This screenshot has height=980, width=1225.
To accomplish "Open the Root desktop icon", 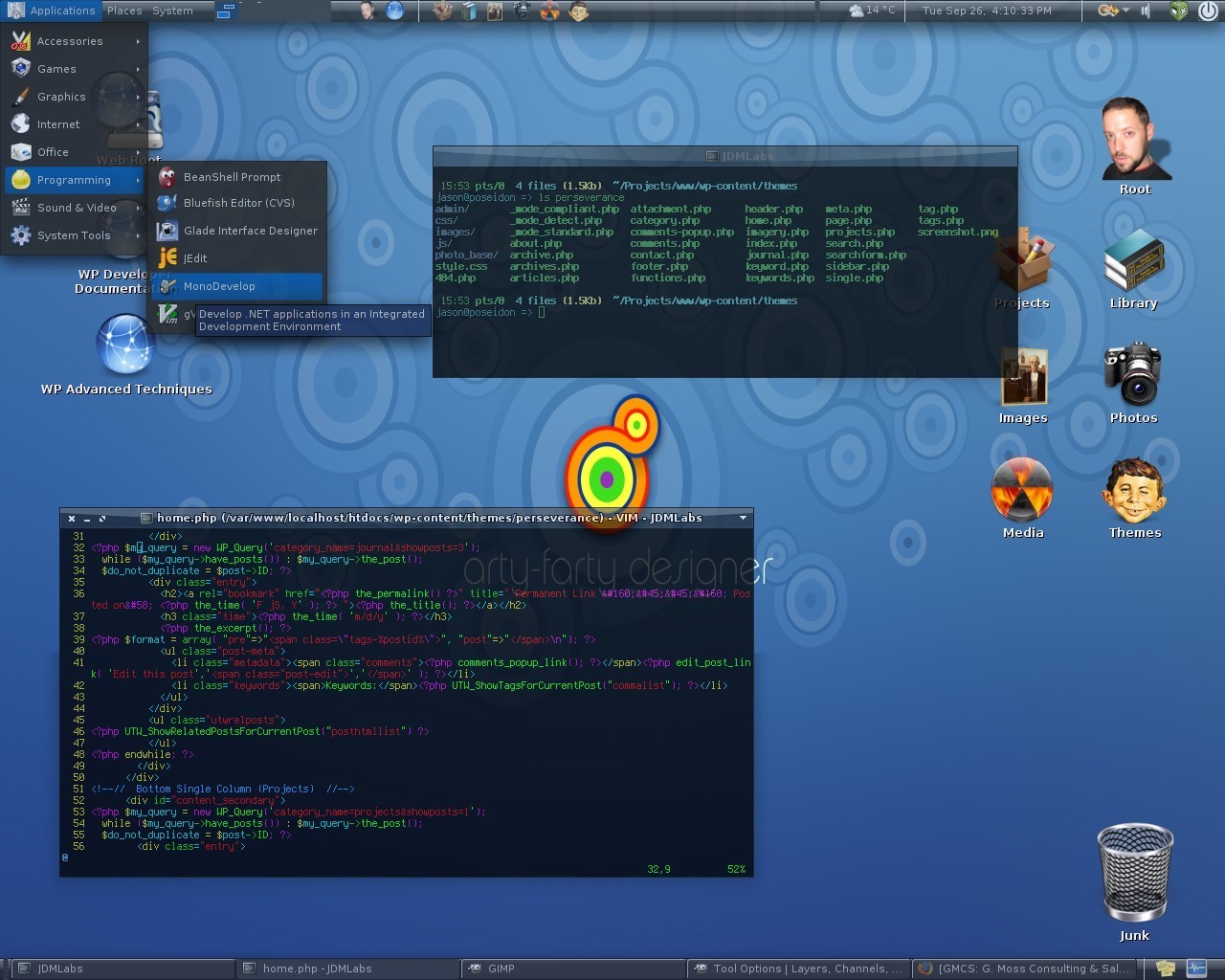I will [x=1135, y=145].
